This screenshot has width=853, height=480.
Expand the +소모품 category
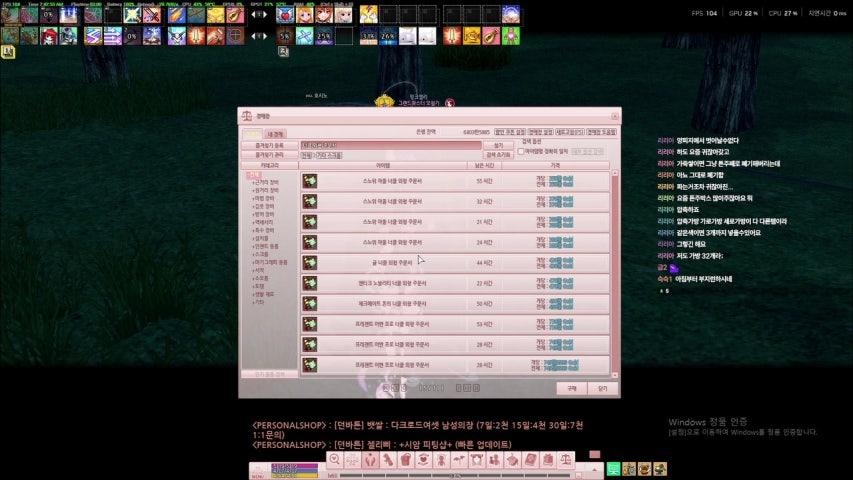pos(261,278)
